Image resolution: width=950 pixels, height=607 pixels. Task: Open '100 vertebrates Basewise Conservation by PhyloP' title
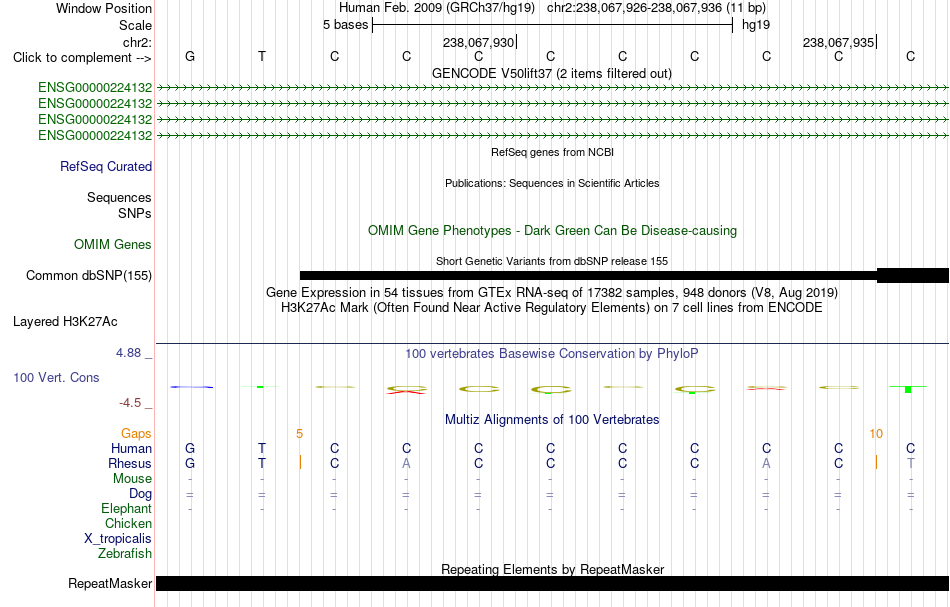click(552, 353)
